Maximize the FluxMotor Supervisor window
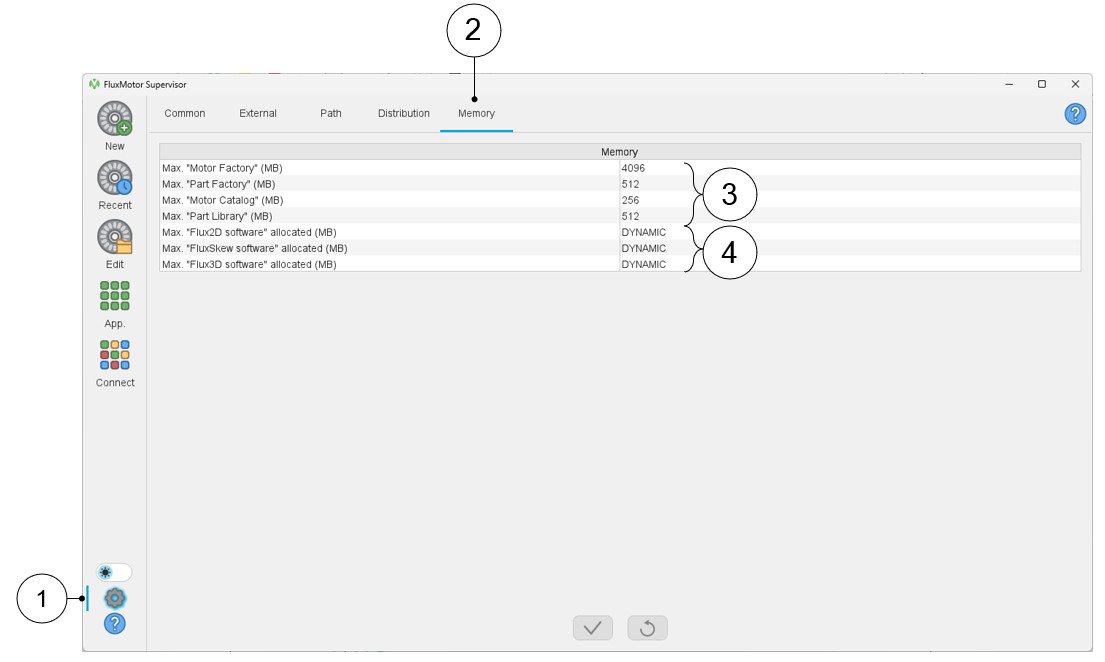1105x662 pixels. 1042,84
